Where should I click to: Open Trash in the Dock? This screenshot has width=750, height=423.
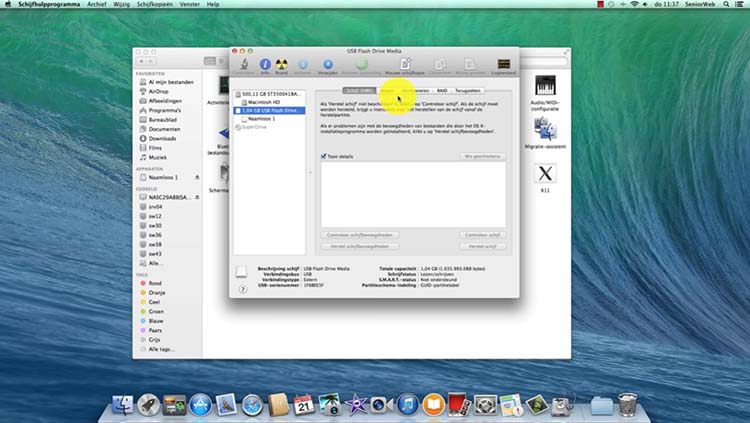click(627, 404)
